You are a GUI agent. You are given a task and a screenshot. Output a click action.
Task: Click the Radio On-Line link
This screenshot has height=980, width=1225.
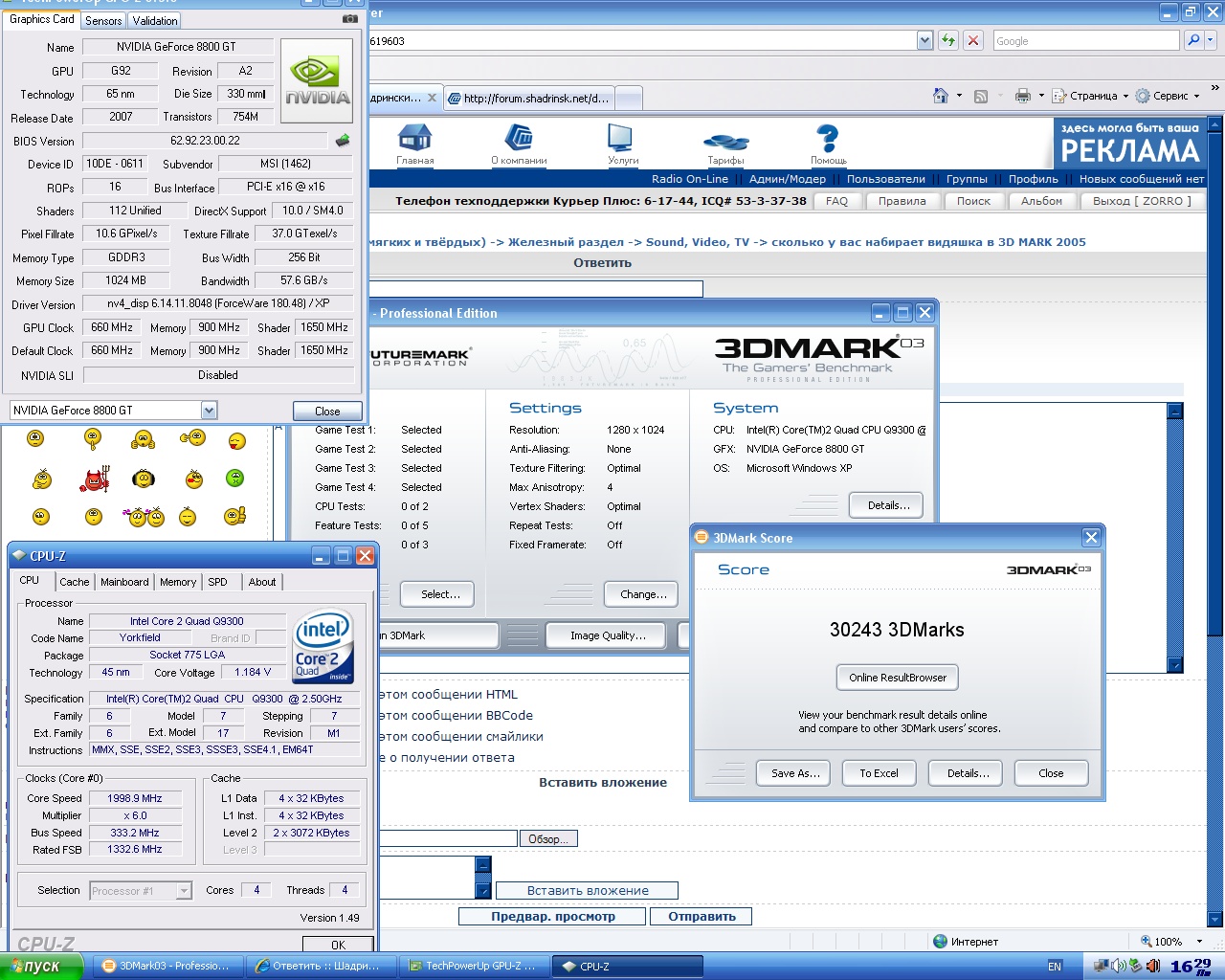pos(690,179)
